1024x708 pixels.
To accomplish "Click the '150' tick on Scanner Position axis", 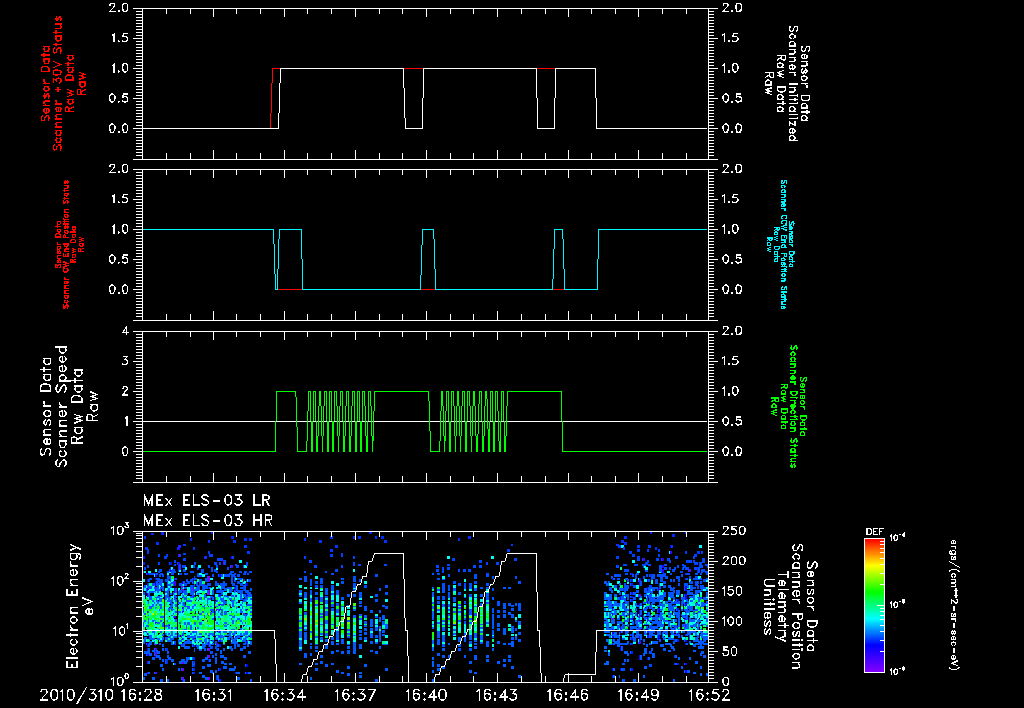I will (734, 591).
